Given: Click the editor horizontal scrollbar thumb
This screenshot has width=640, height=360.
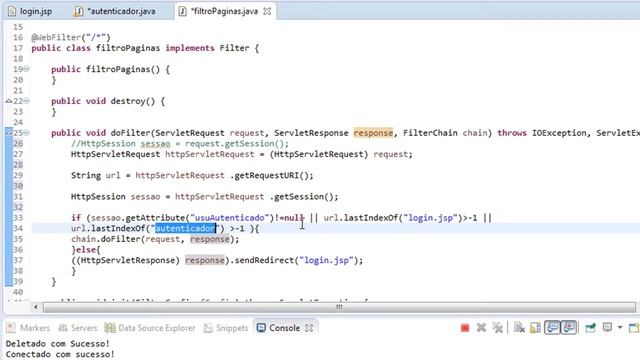Looking at the screenshot, I should [339, 307].
